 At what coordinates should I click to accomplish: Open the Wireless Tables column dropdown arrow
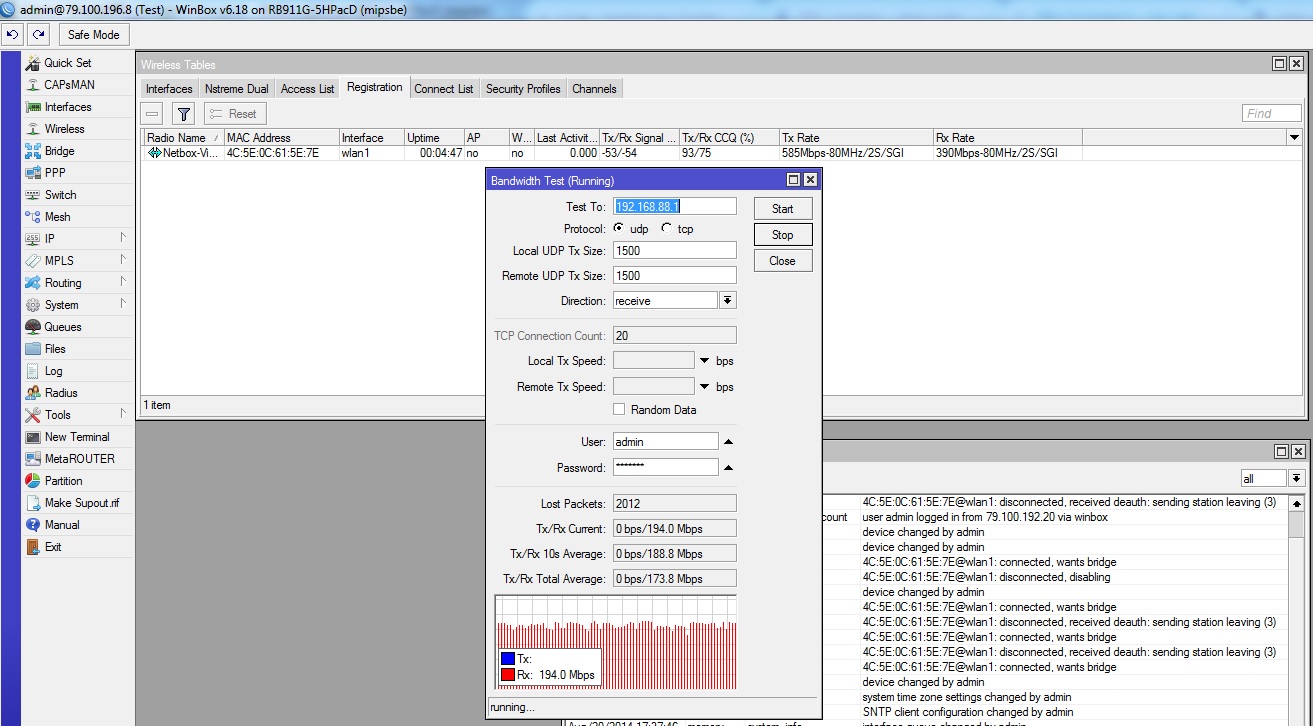(1294, 138)
